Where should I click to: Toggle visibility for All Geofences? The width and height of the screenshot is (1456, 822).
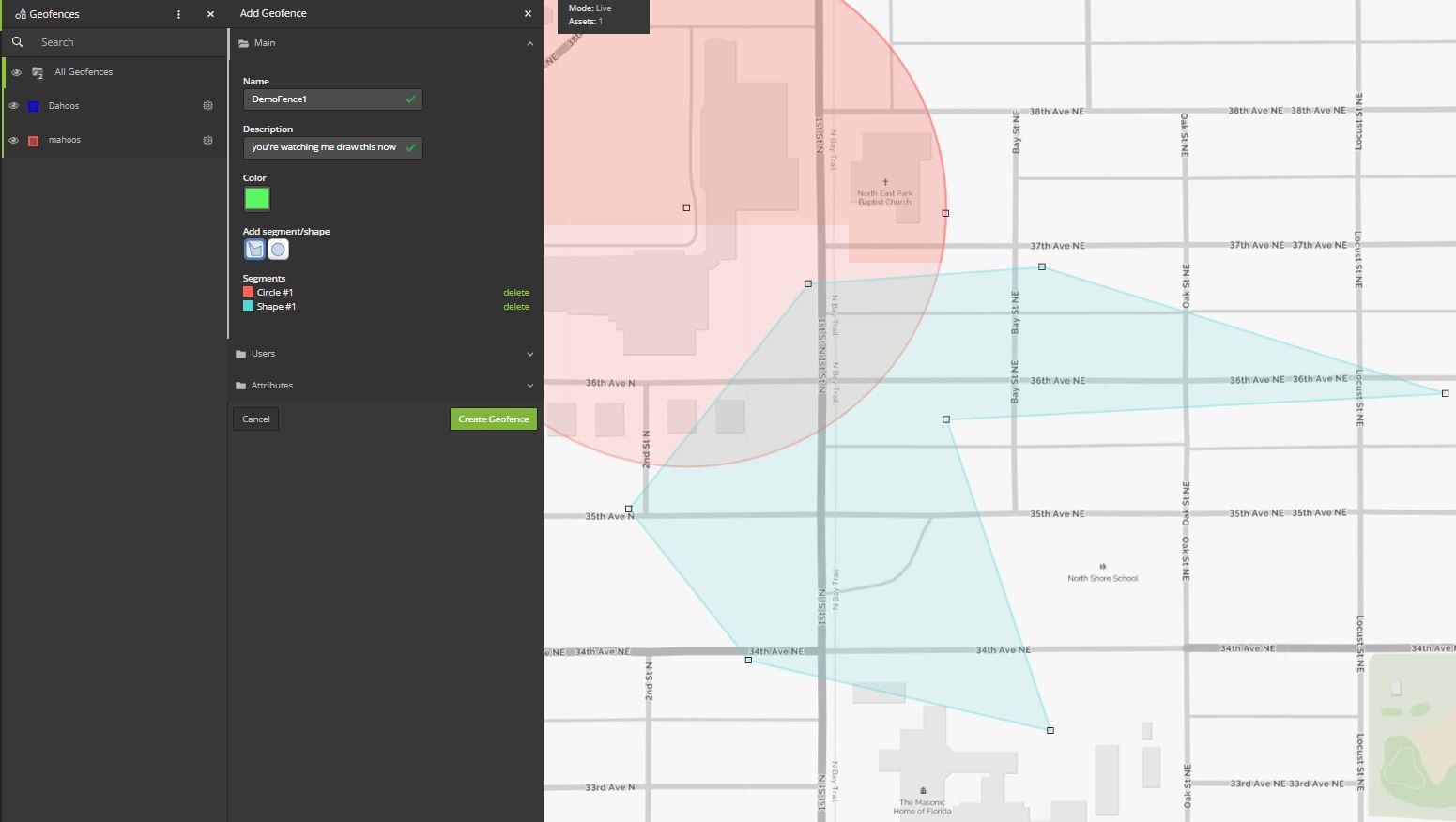[x=16, y=72]
